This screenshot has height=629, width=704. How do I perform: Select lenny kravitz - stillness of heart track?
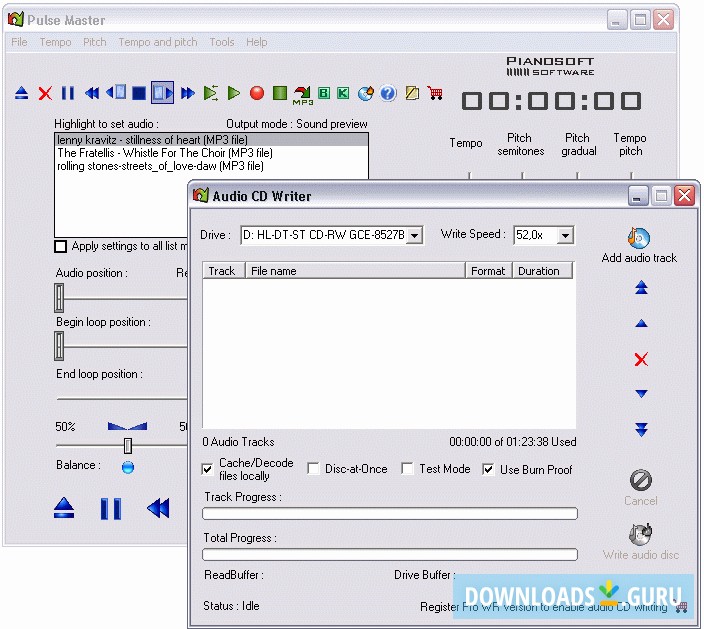(x=211, y=140)
